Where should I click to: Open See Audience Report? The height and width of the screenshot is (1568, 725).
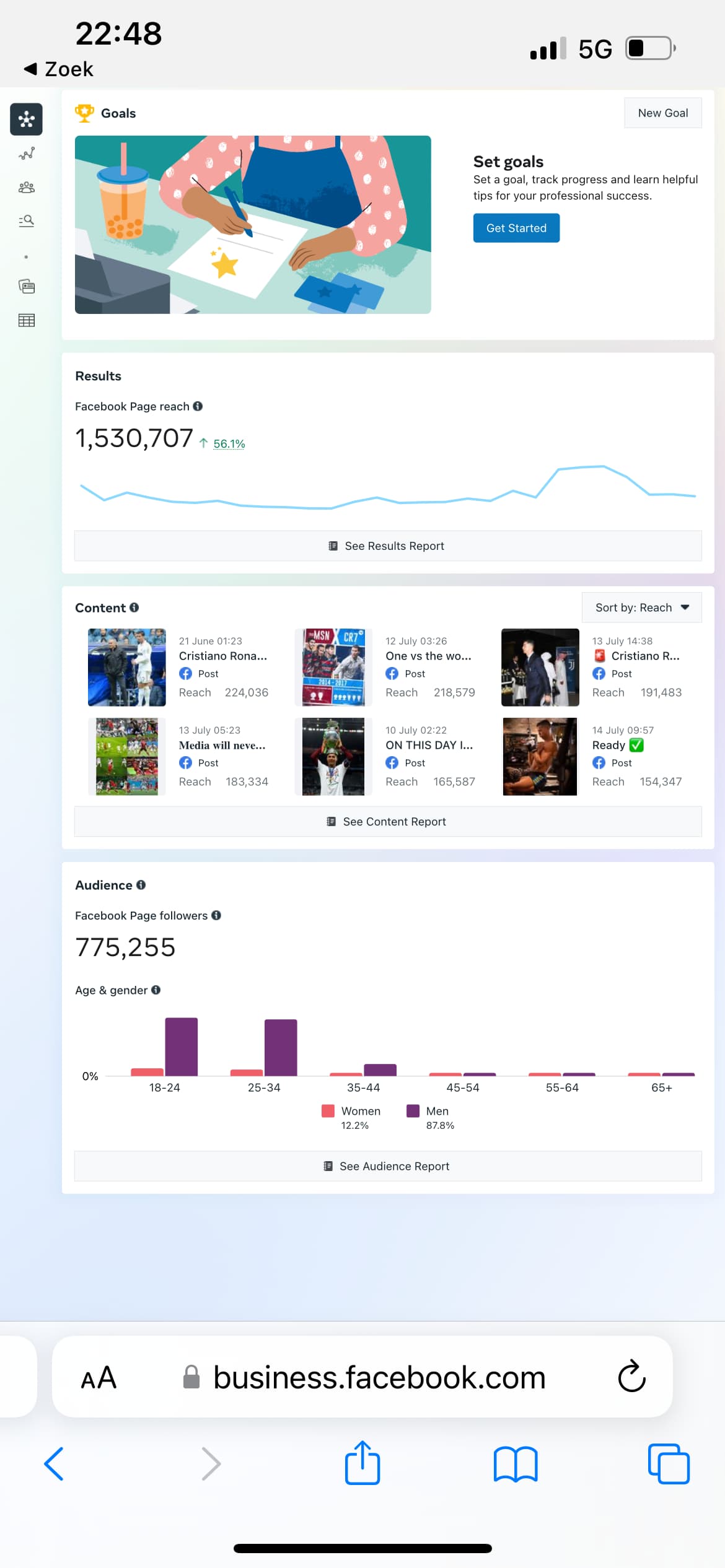[387, 1166]
